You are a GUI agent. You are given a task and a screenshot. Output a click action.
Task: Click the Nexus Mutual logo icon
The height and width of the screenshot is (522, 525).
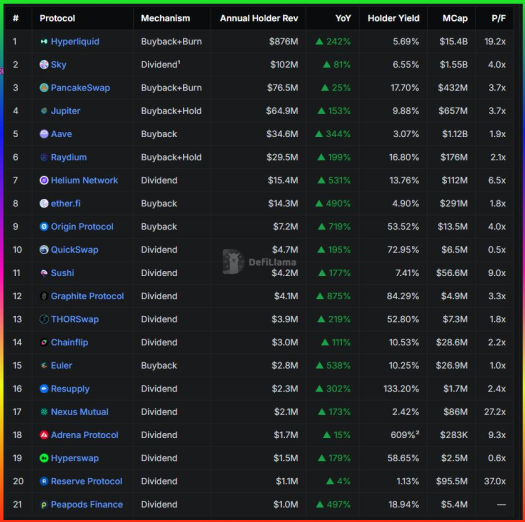tap(44, 412)
